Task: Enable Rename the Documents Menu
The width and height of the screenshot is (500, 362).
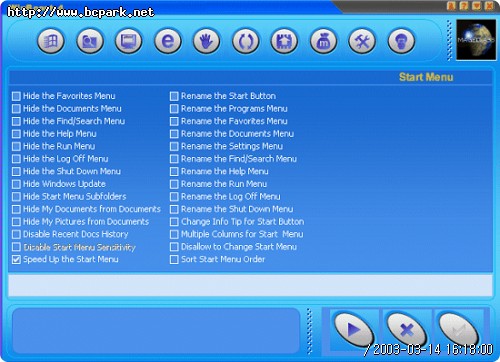Action: coord(174,134)
